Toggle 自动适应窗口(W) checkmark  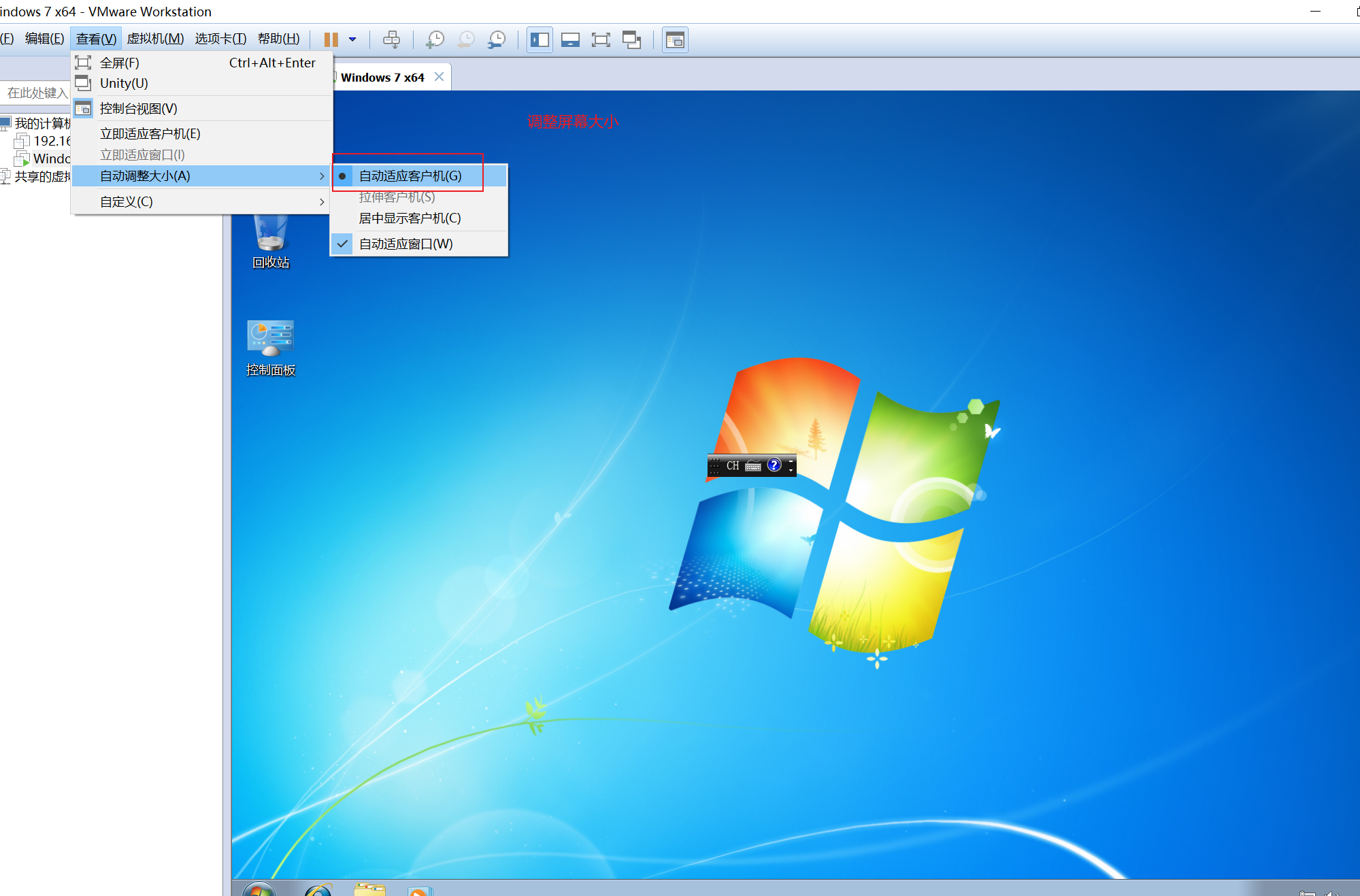tap(419, 244)
